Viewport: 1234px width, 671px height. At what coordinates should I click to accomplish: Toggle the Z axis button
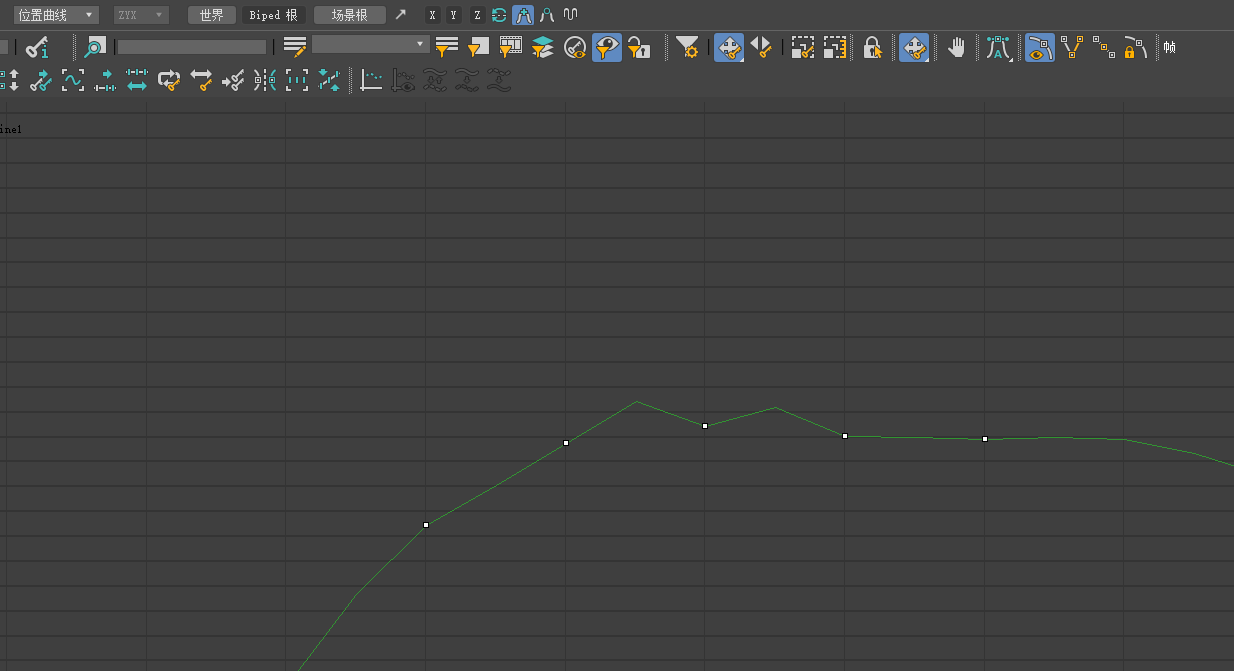click(477, 15)
